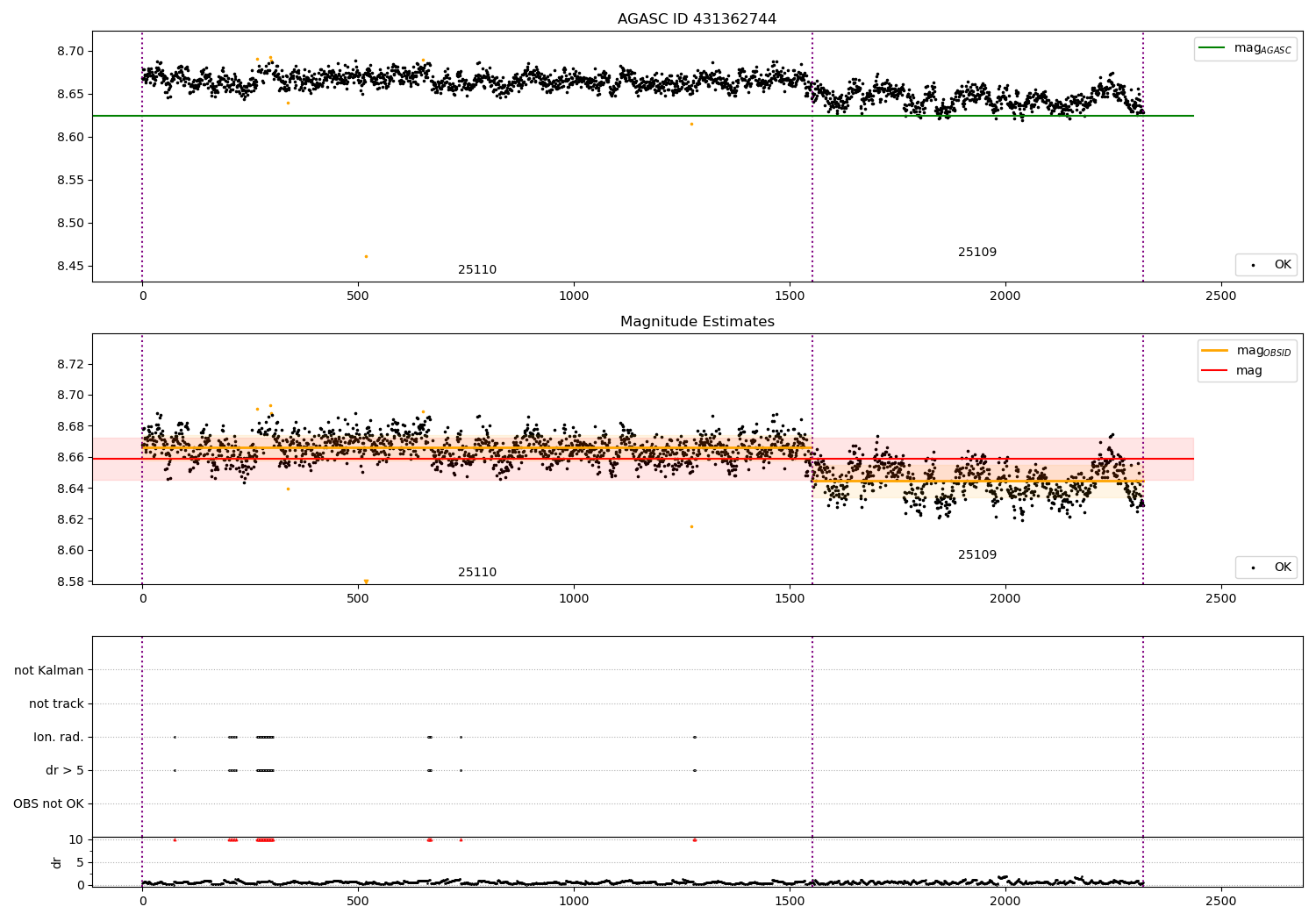The image size is (1316, 921).
Task: Click the 2000 x-tick under the bottom plot
Action: pos(1005,901)
